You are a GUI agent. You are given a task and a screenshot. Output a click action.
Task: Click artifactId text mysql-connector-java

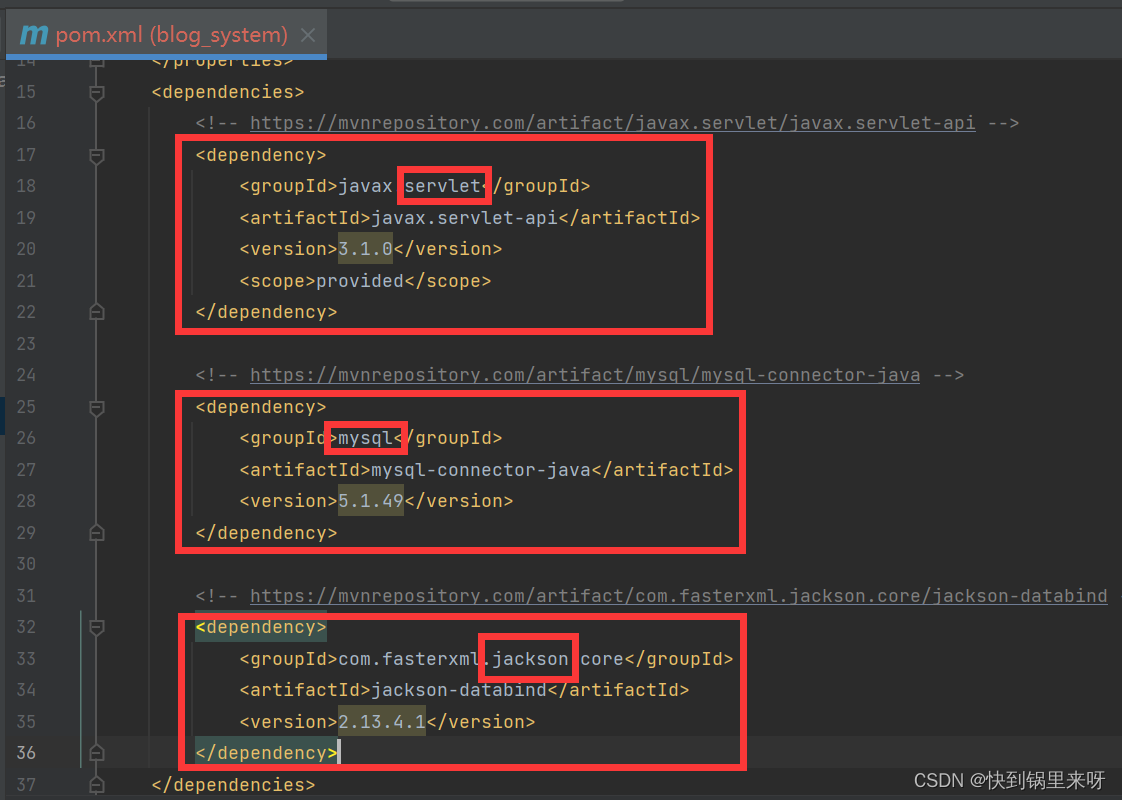coord(480,469)
